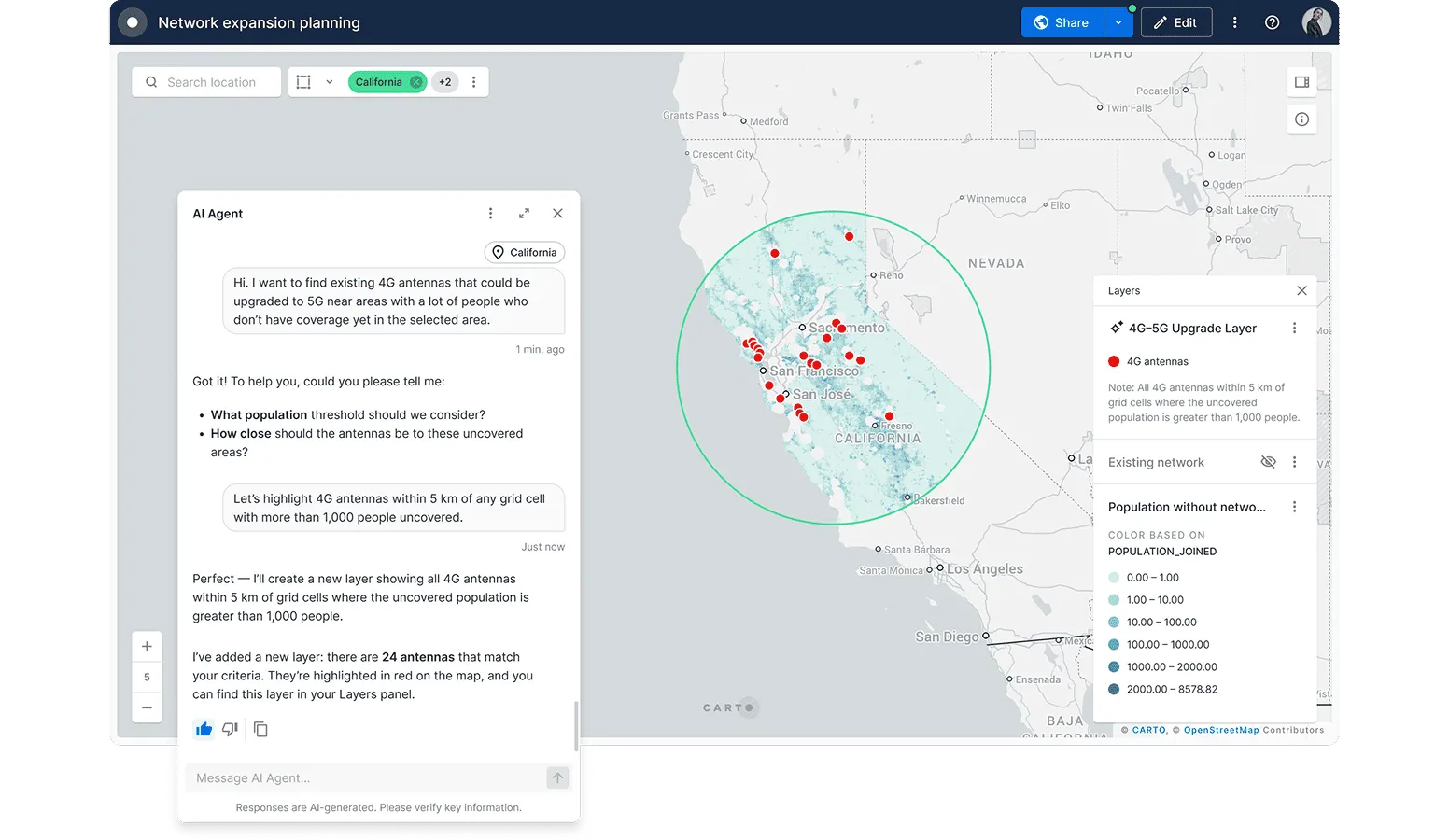
Task: Open help via the question mark icon
Action: coord(1272,22)
